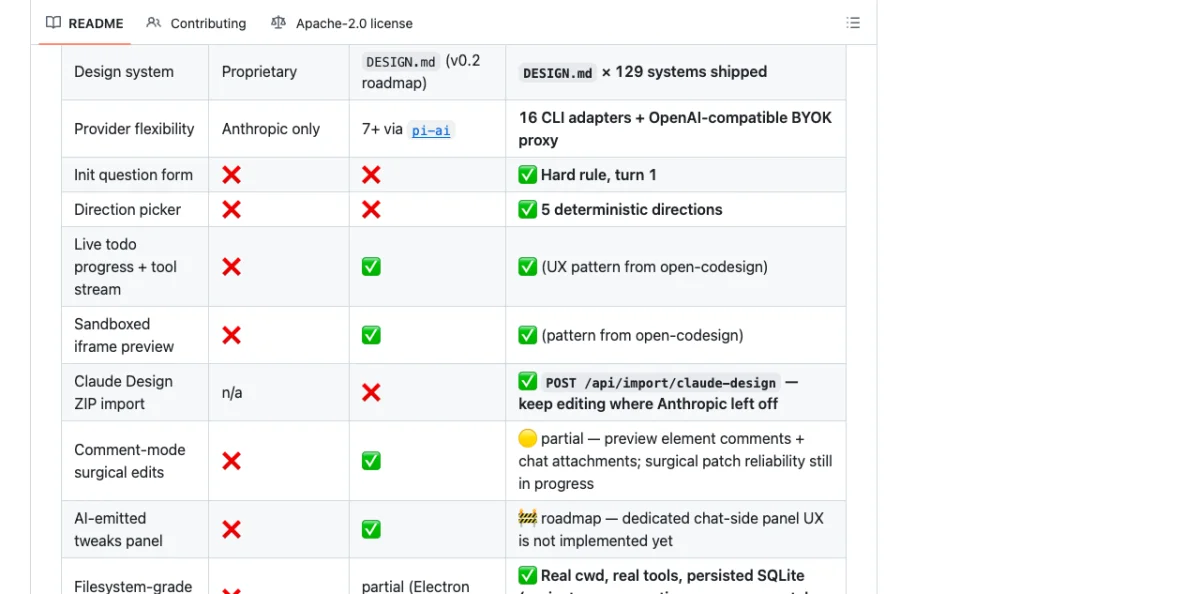Select the 'Direction picker' cell
This screenshot has height=594, width=1200.
135,210
